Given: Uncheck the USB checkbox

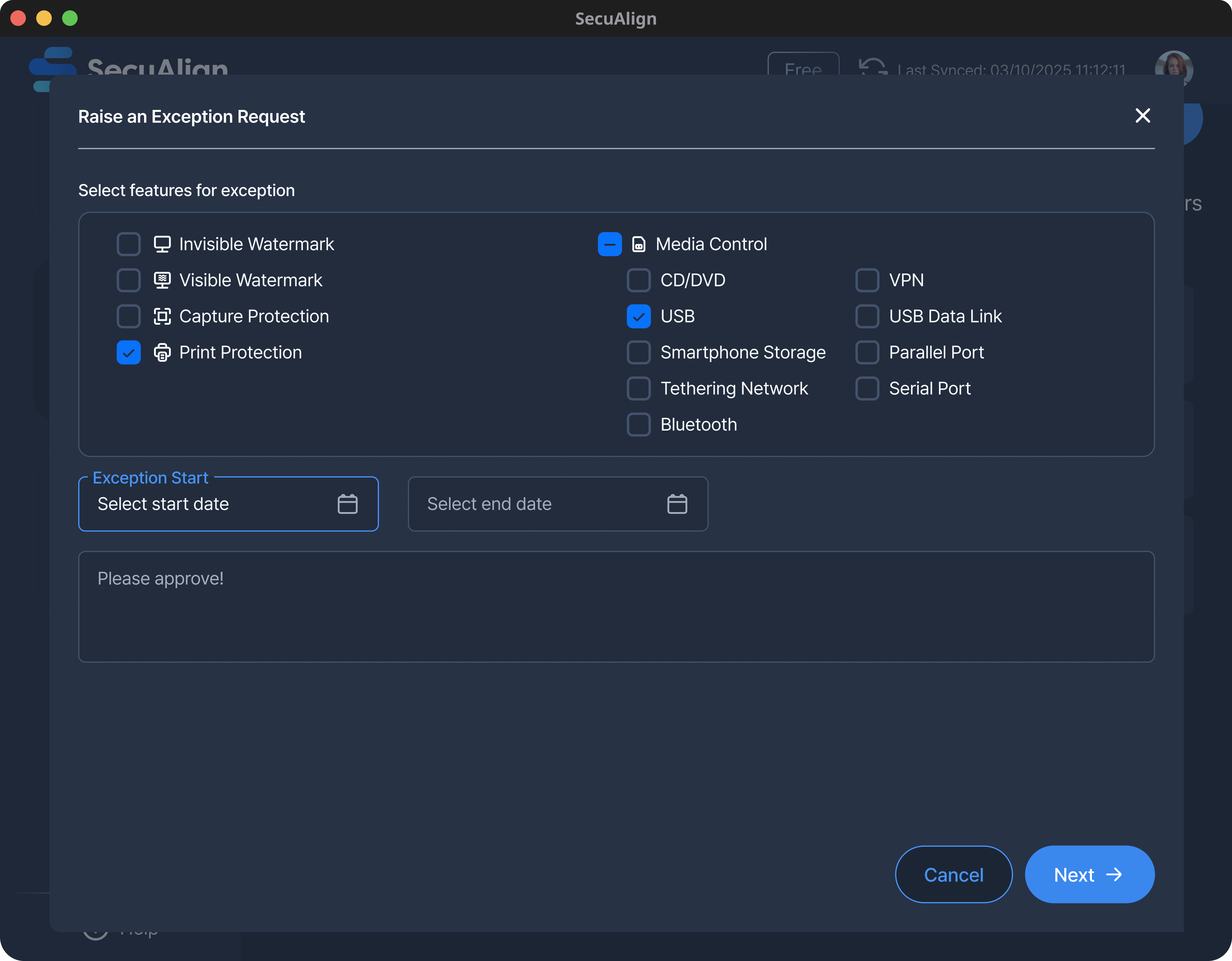Looking at the screenshot, I should 639,316.
